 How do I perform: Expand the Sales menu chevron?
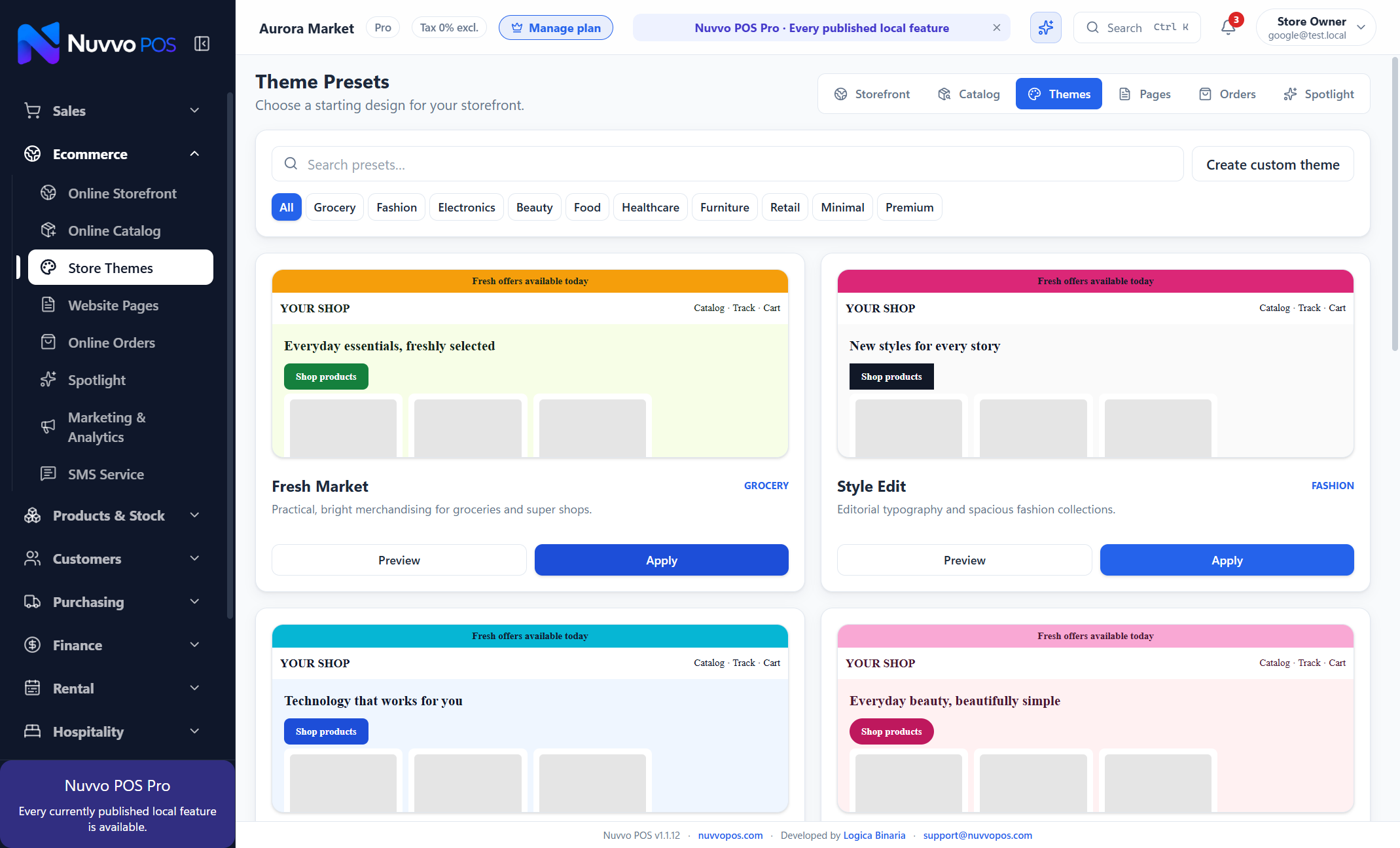point(194,111)
